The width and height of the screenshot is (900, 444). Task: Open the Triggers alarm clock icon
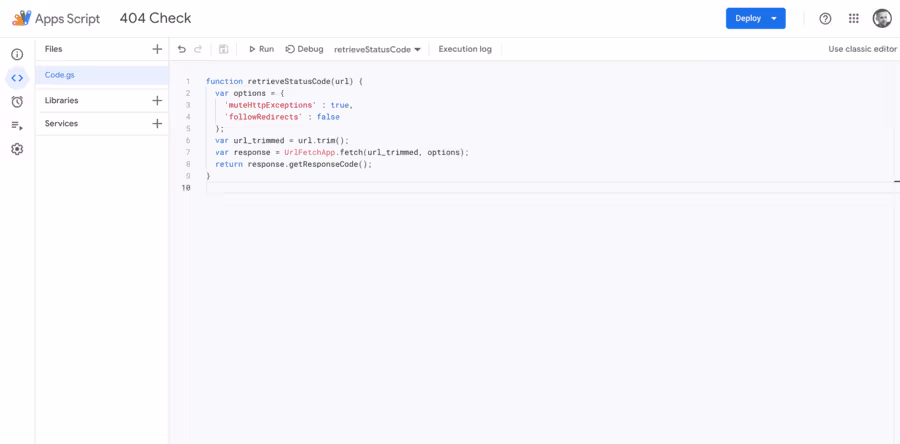click(x=17, y=102)
